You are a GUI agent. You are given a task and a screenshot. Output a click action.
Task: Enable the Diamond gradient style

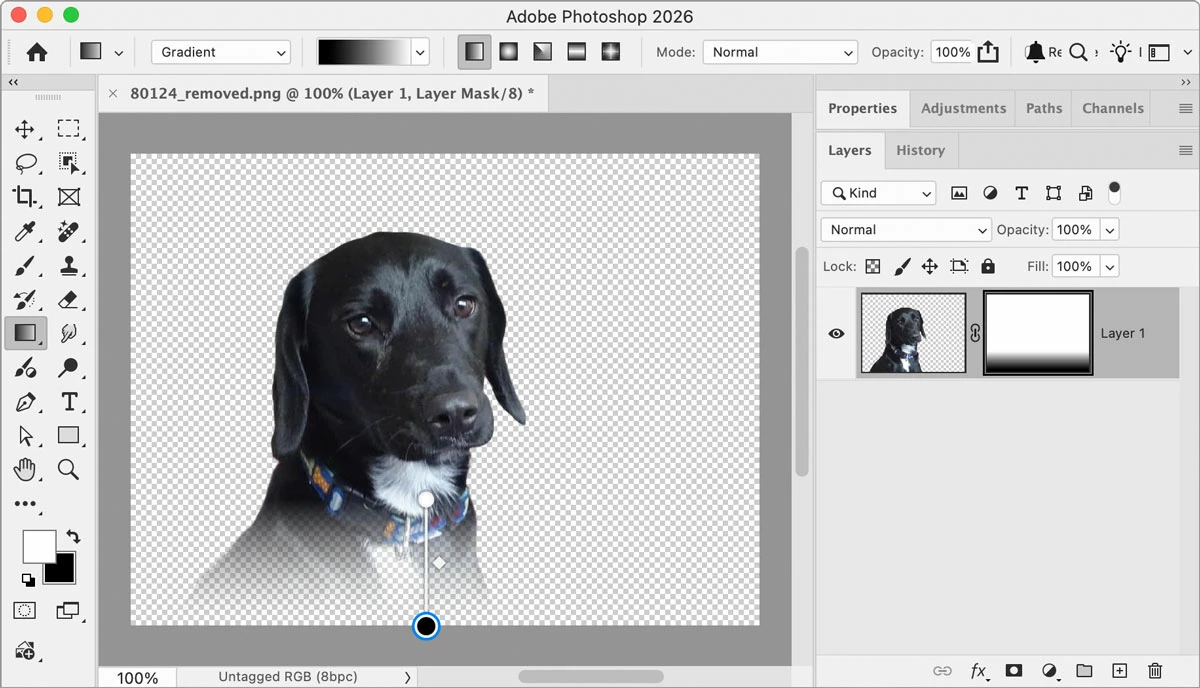pyautogui.click(x=610, y=52)
